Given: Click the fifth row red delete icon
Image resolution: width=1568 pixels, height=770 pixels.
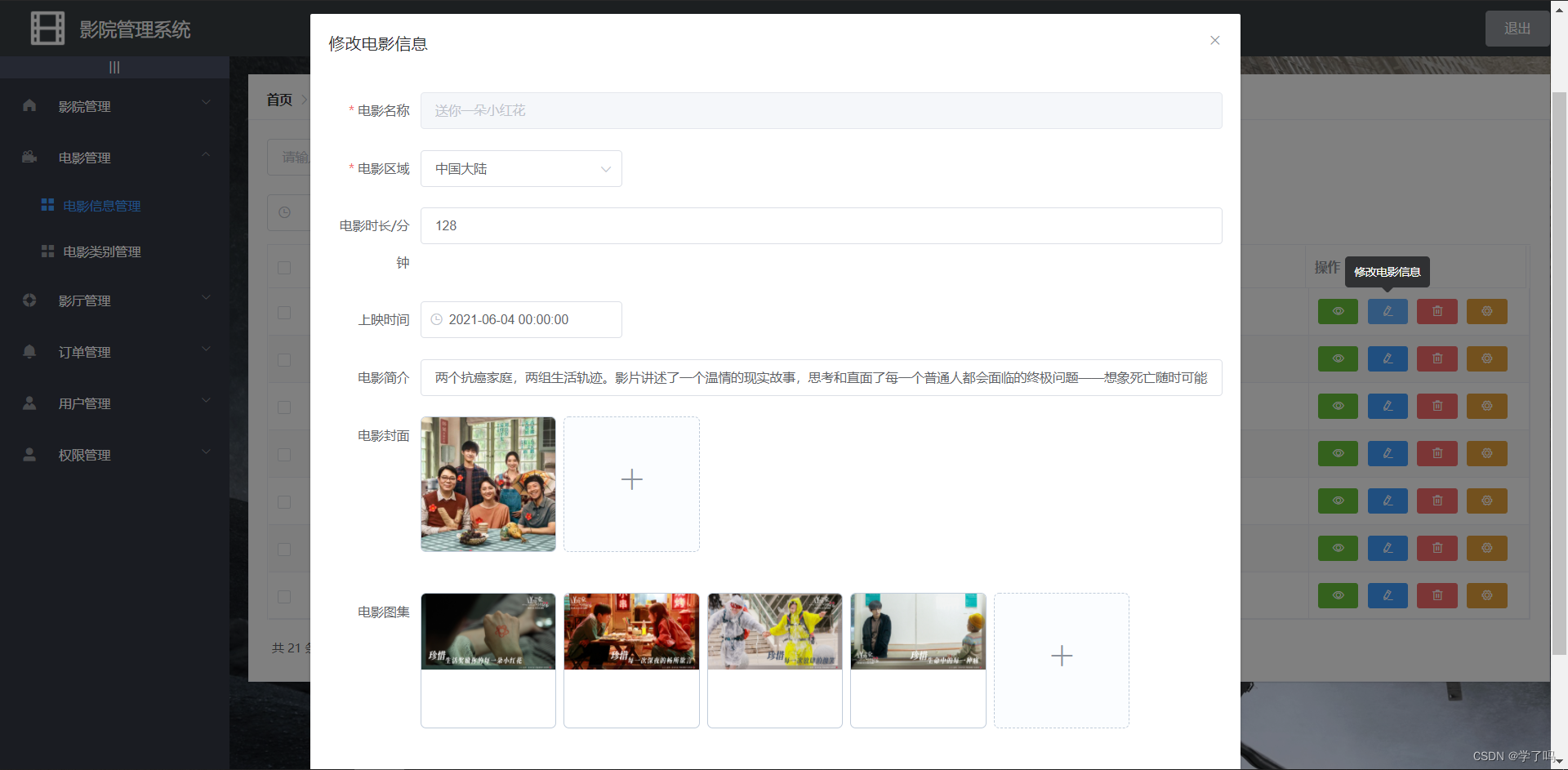Looking at the screenshot, I should pyautogui.click(x=1437, y=501).
